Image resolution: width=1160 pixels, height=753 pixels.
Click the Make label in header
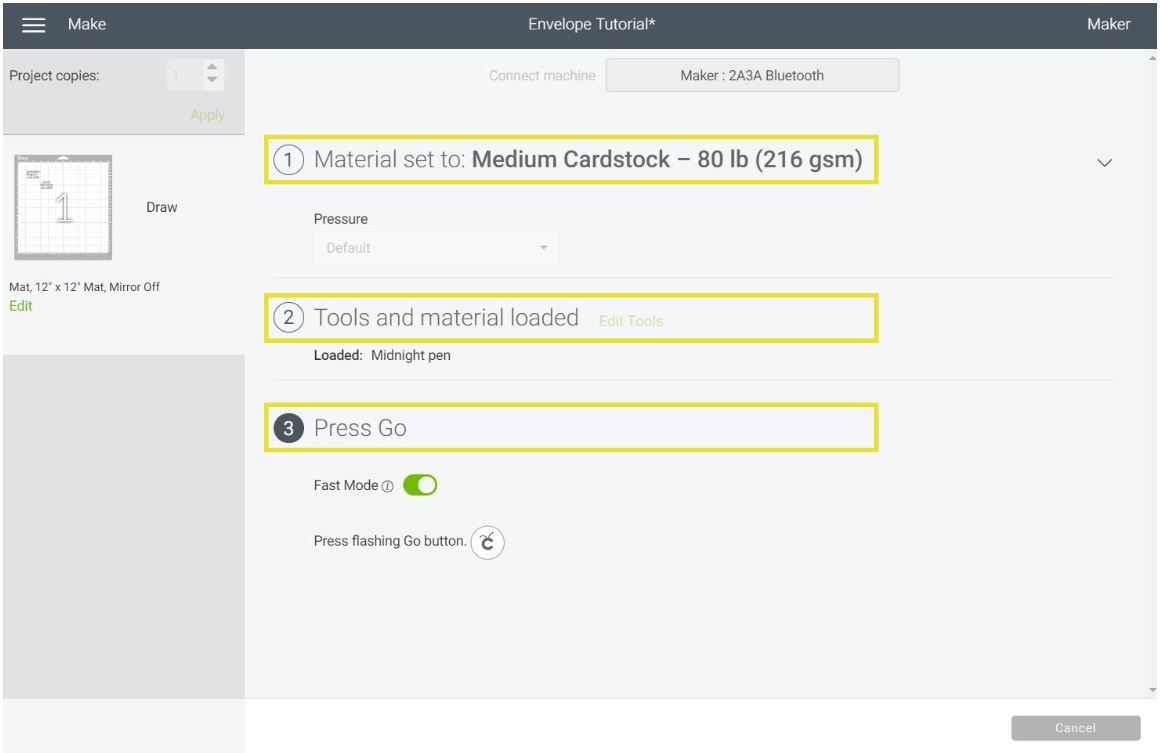(87, 24)
